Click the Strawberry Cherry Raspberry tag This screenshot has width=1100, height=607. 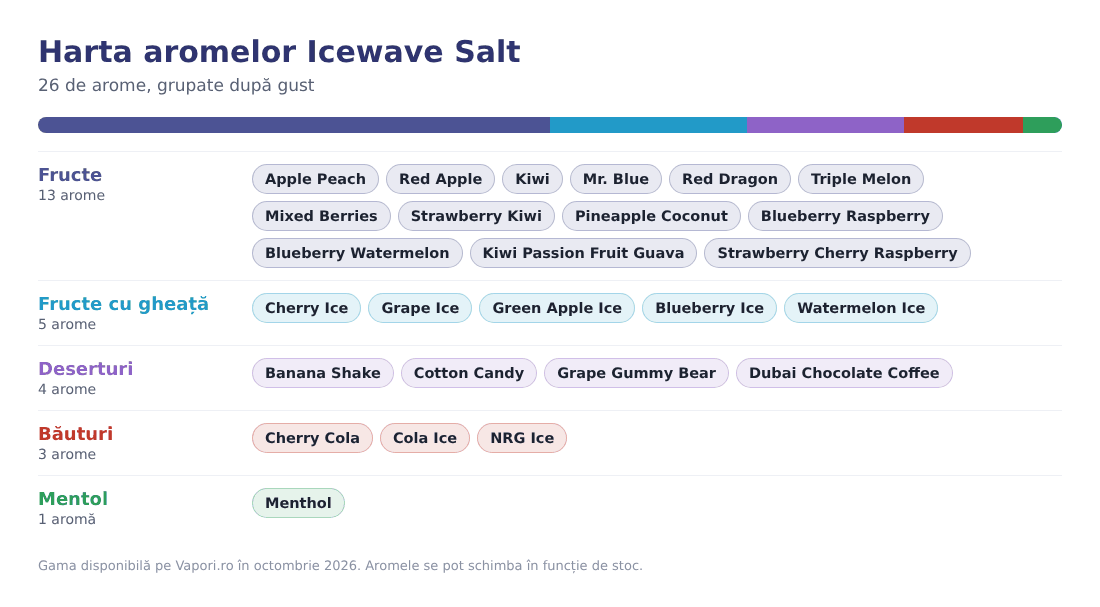point(837,253)
